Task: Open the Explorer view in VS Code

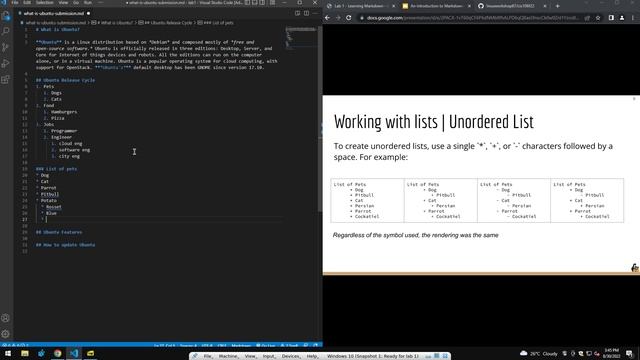Action: coord(6,16)
